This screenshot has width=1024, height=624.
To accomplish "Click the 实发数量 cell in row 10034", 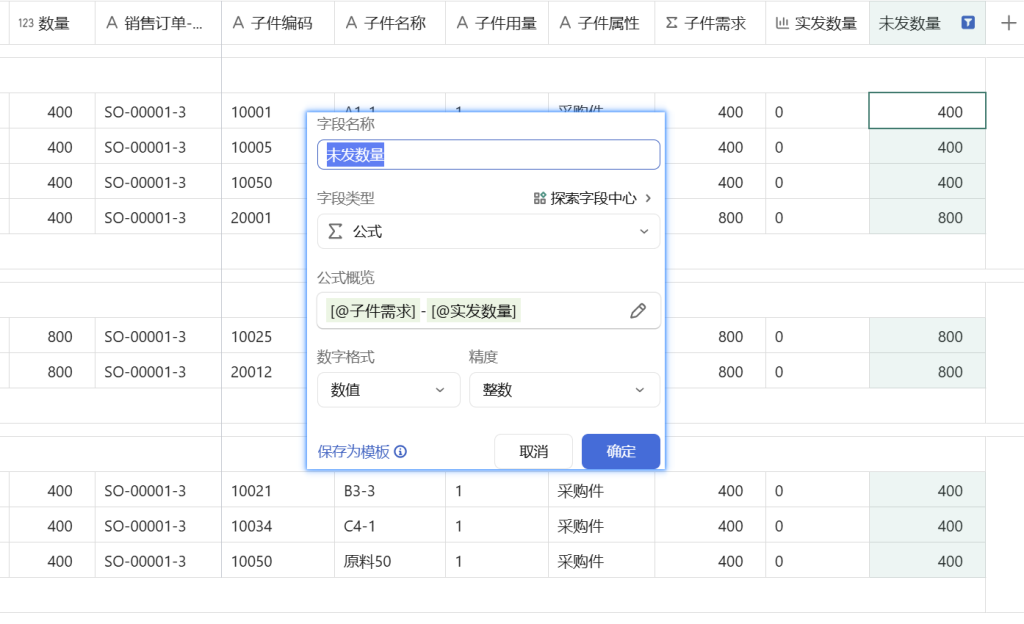I will coord(817,525).
